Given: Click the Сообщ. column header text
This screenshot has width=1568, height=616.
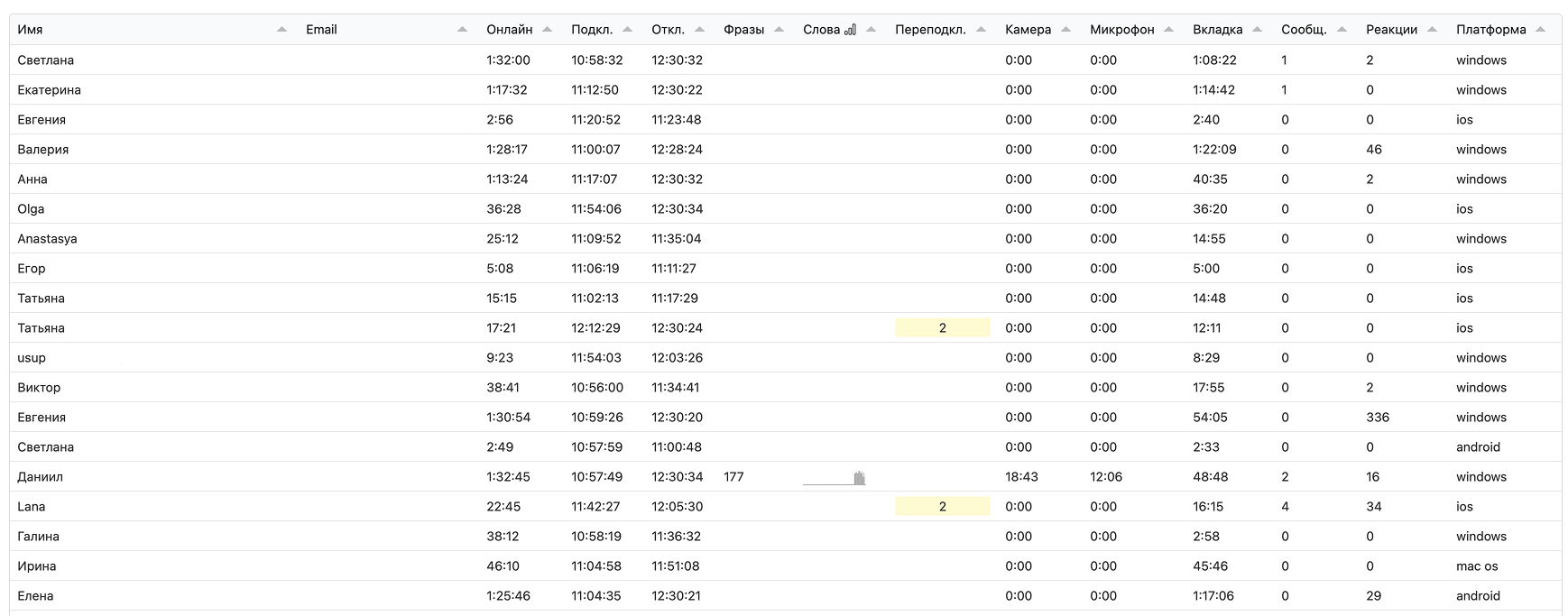Looking at the screenshot, I should coord(1304,30).
